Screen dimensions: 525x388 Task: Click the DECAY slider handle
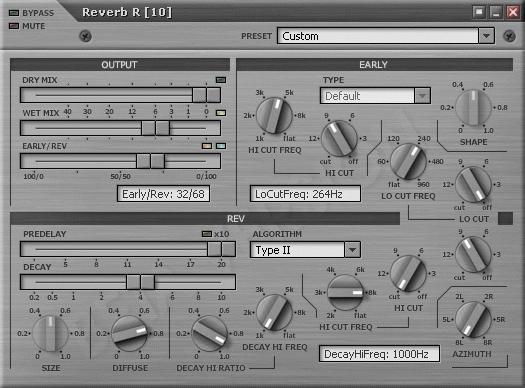pyautogui.click(x=140, y=282)
